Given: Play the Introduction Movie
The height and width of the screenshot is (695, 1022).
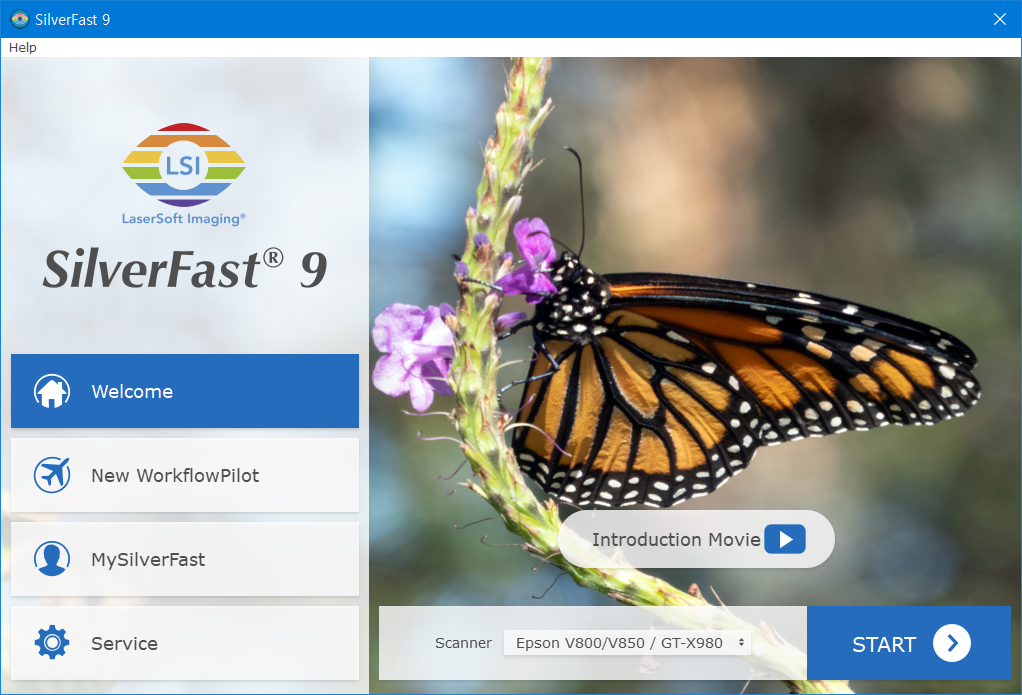Looking at the screenshot, I should click(x=785, y=539).
